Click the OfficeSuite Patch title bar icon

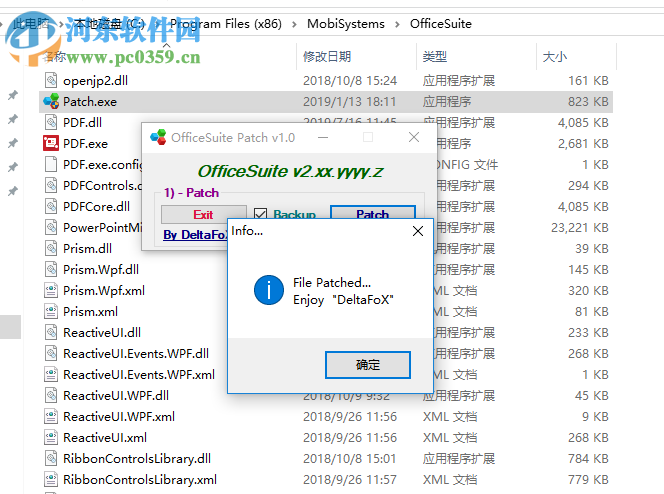click(x=158, y=137)
